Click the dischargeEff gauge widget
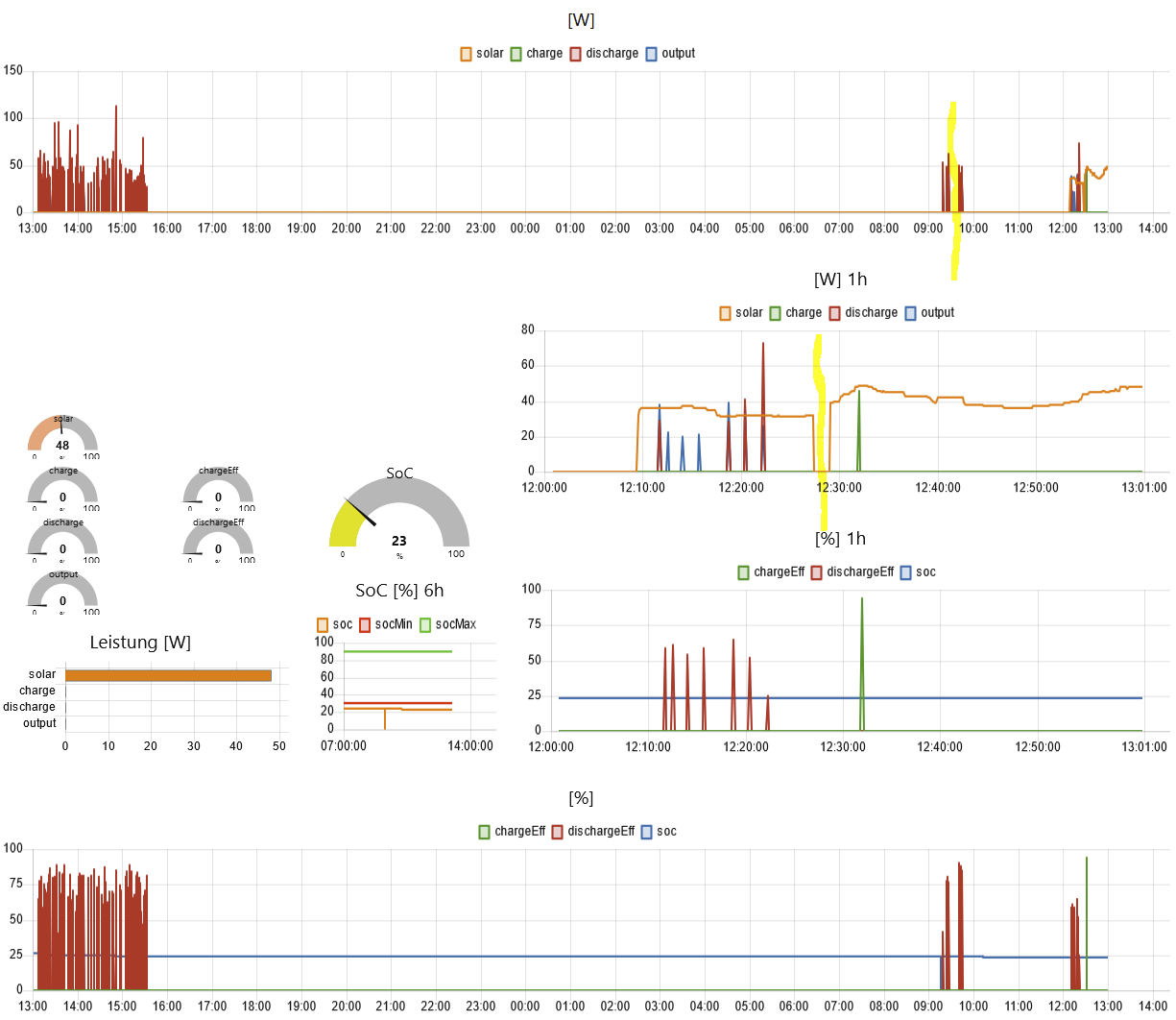 pyautogui.click(x=218, y=541)
